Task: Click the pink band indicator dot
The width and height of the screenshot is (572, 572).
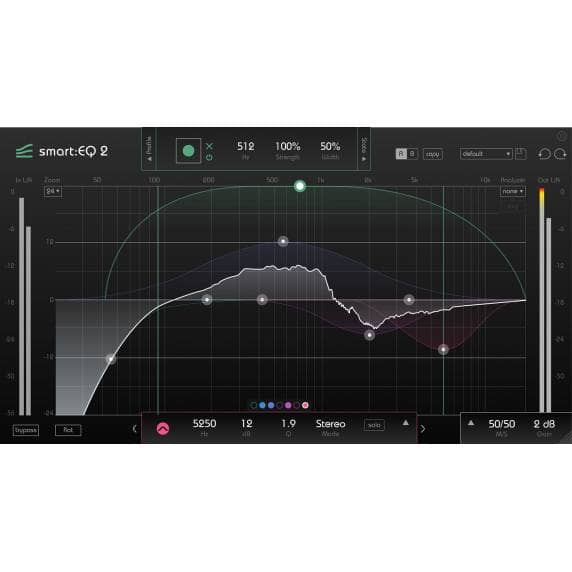Action: [x=305, y=405]
